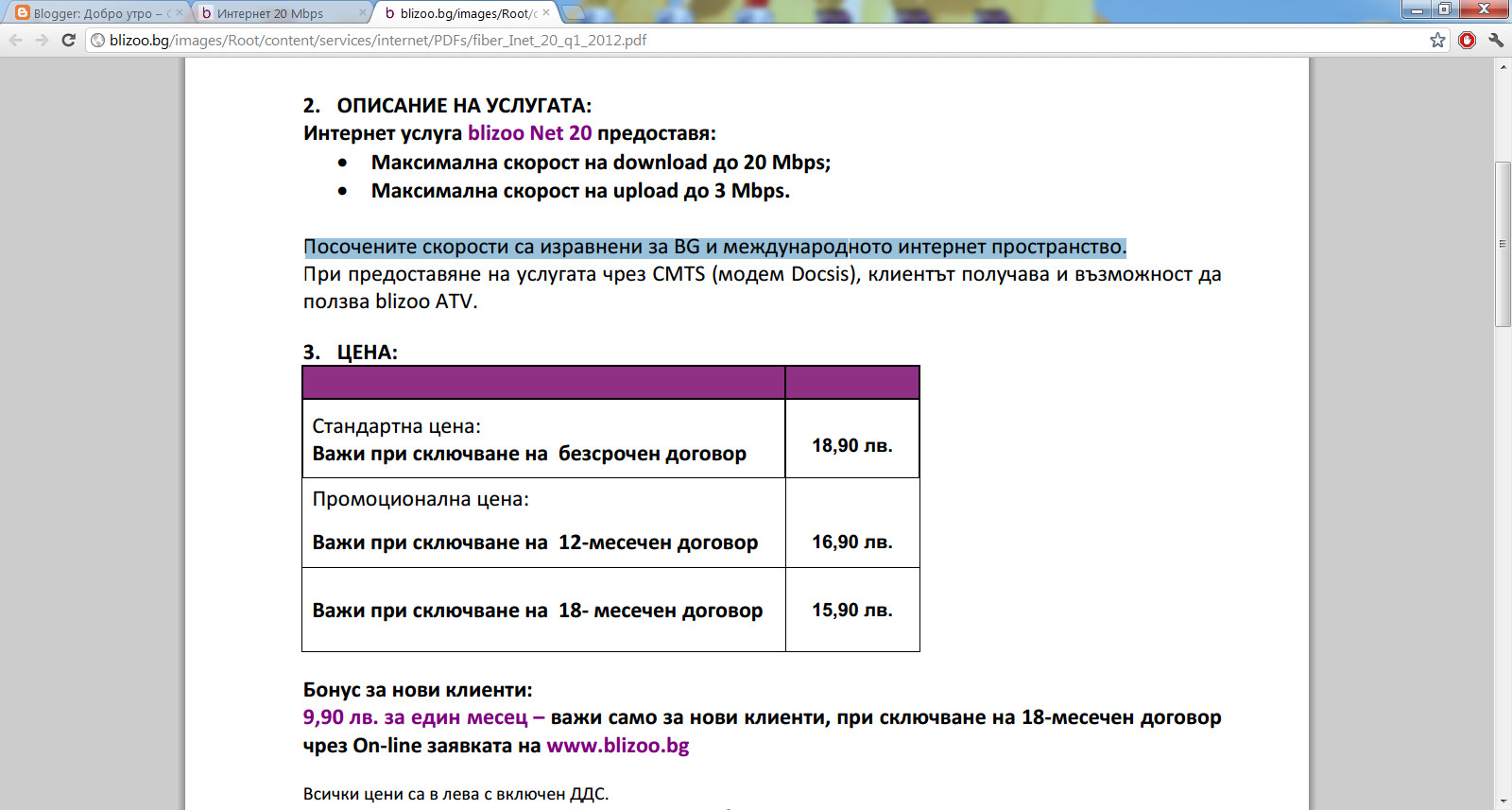Go back to the previous page

[16, 40]
